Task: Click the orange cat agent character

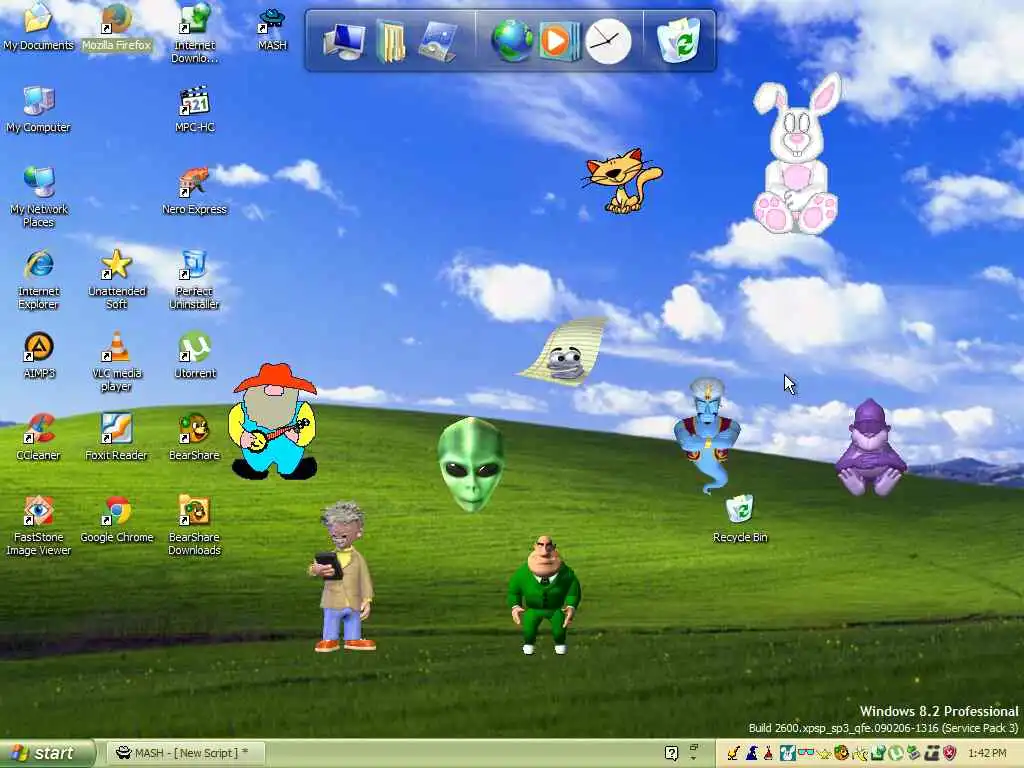Action: 622,181
